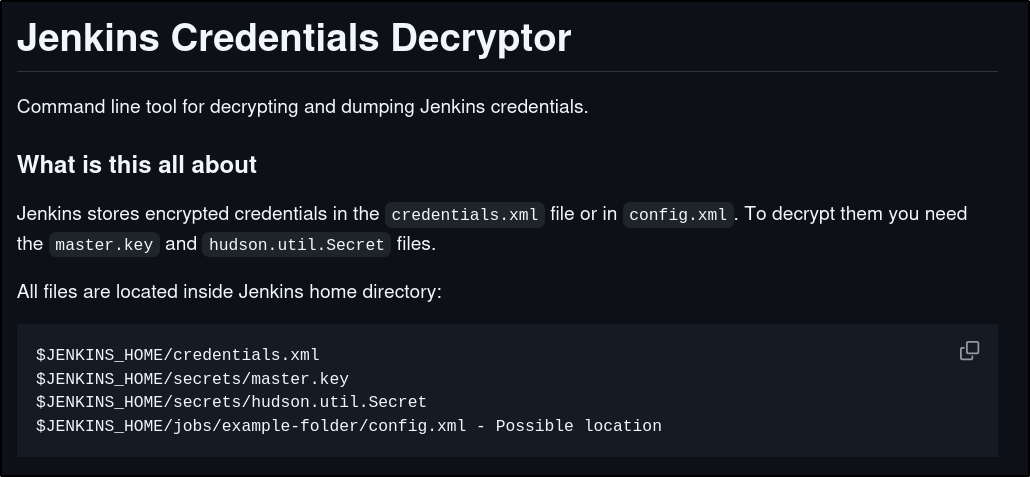This screenshot has height=477, width=1030.
Task: Click the 'All files are located' sentence
Action: (x=229, y=292)
